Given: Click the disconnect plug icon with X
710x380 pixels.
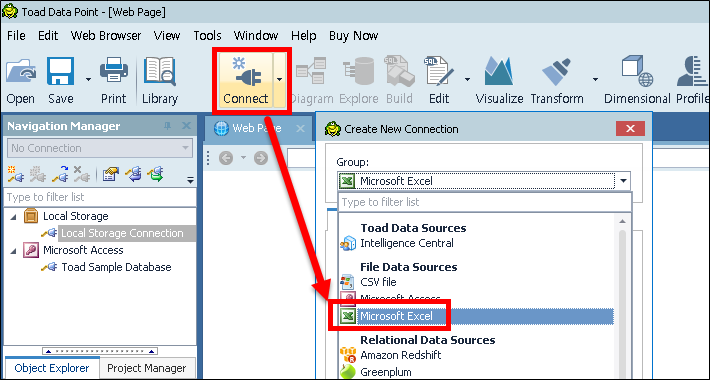Looking at the screenshot, I should tap(82, 174).
